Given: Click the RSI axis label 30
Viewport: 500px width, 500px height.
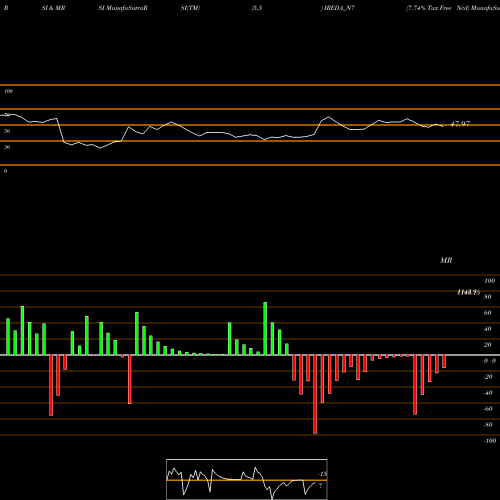Looking at the screenshot, I should click(x=7, y=147).
